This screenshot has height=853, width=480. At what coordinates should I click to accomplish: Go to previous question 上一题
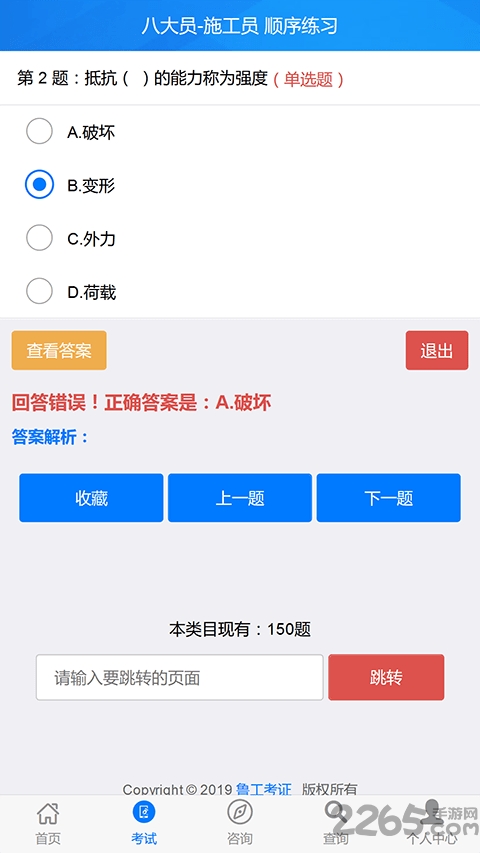(x=240, y=498)
